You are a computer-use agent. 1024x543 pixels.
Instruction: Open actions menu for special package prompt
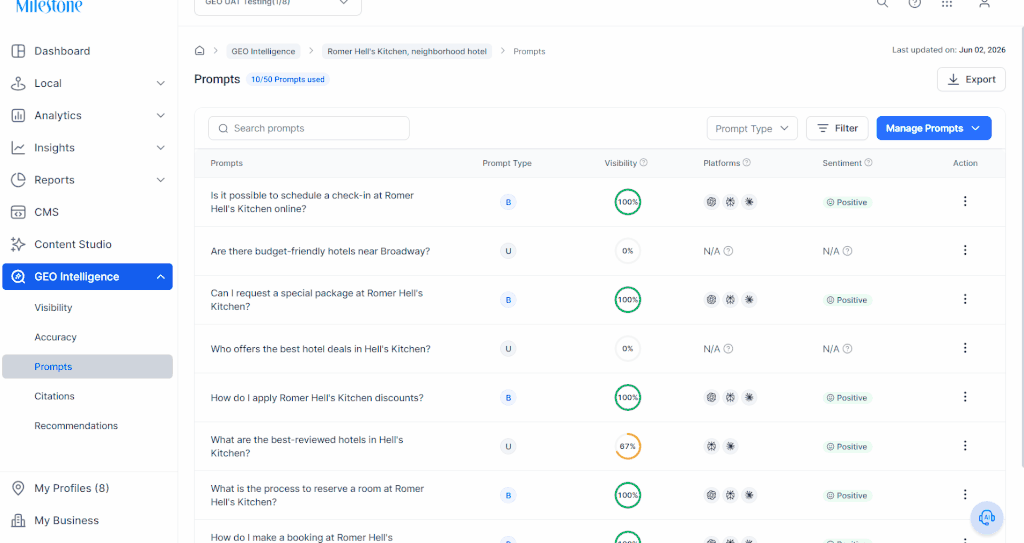(965, 299)
